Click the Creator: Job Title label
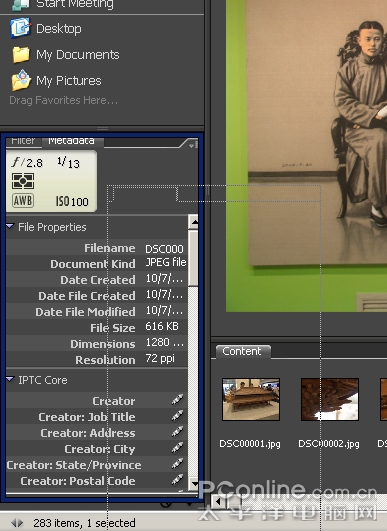Viewport: 387px width, 531px height. click(87, 417)
